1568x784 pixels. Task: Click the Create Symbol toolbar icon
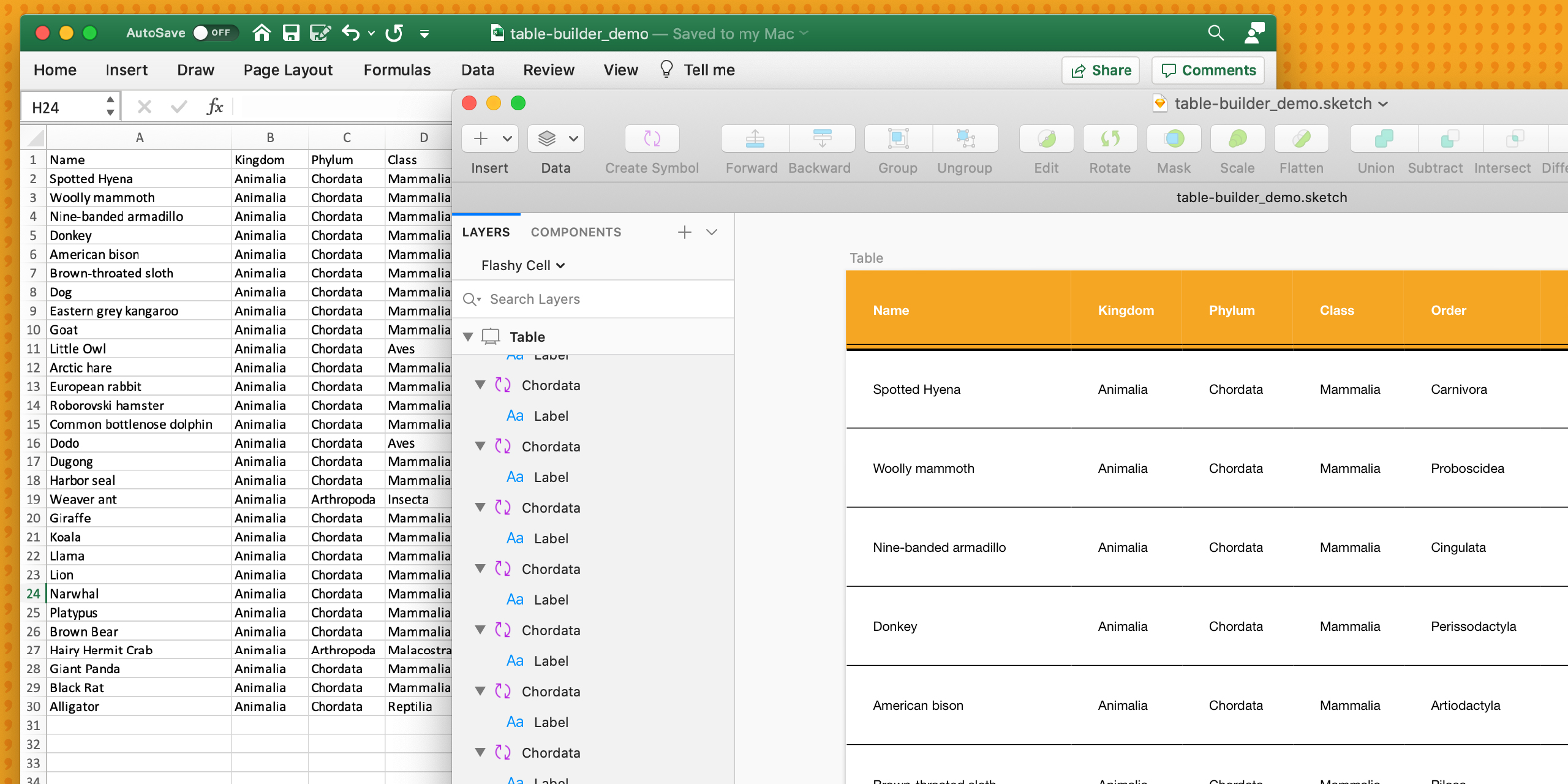[x=652, y=139]
